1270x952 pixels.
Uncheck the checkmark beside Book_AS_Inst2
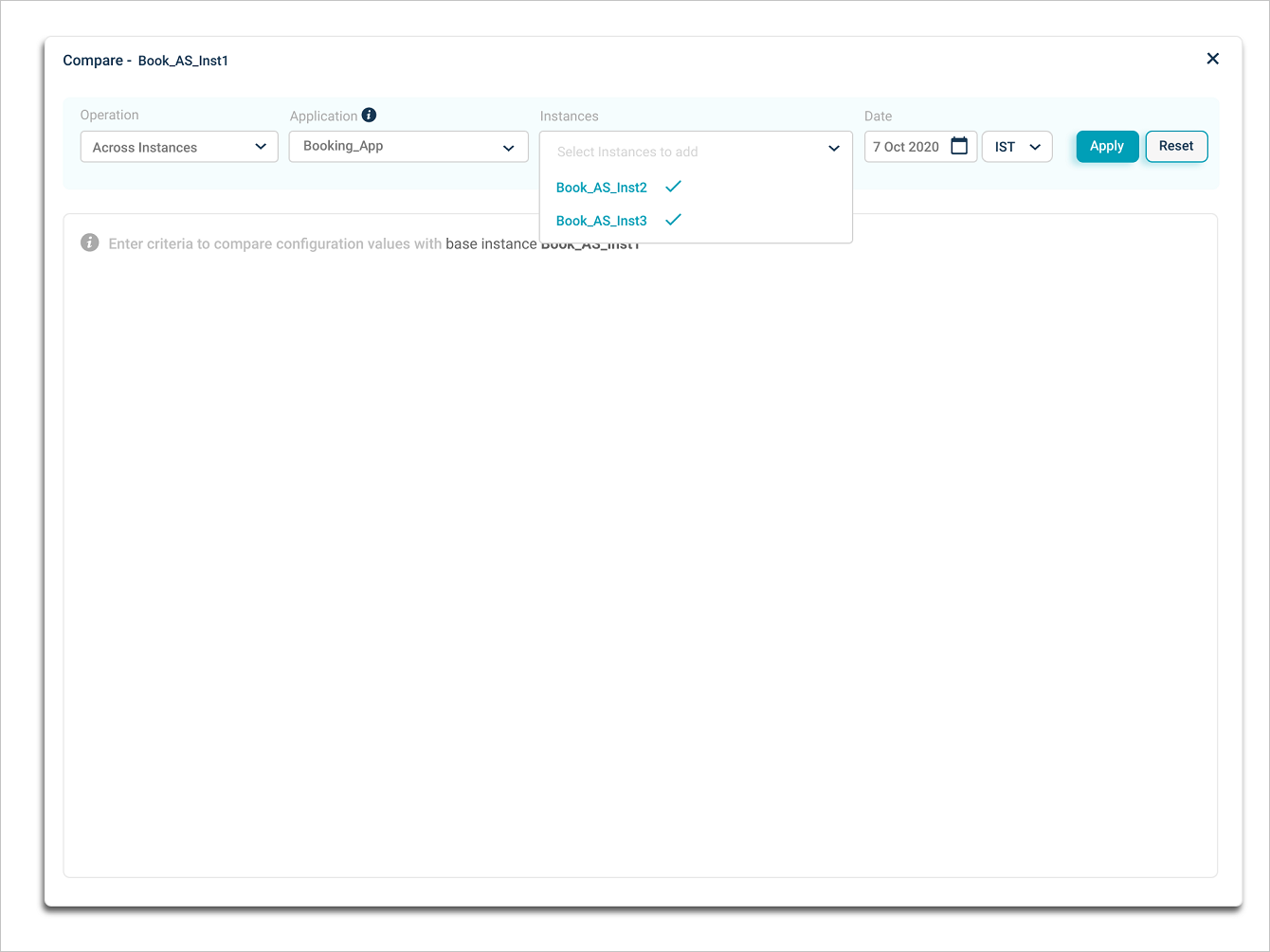click(674, 187)
